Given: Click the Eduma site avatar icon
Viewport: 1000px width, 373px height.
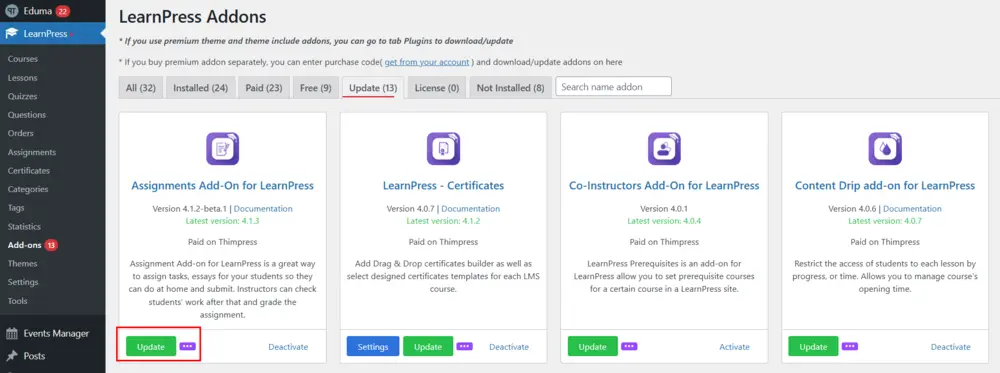Looking at the screenshot, I should 11,11.
